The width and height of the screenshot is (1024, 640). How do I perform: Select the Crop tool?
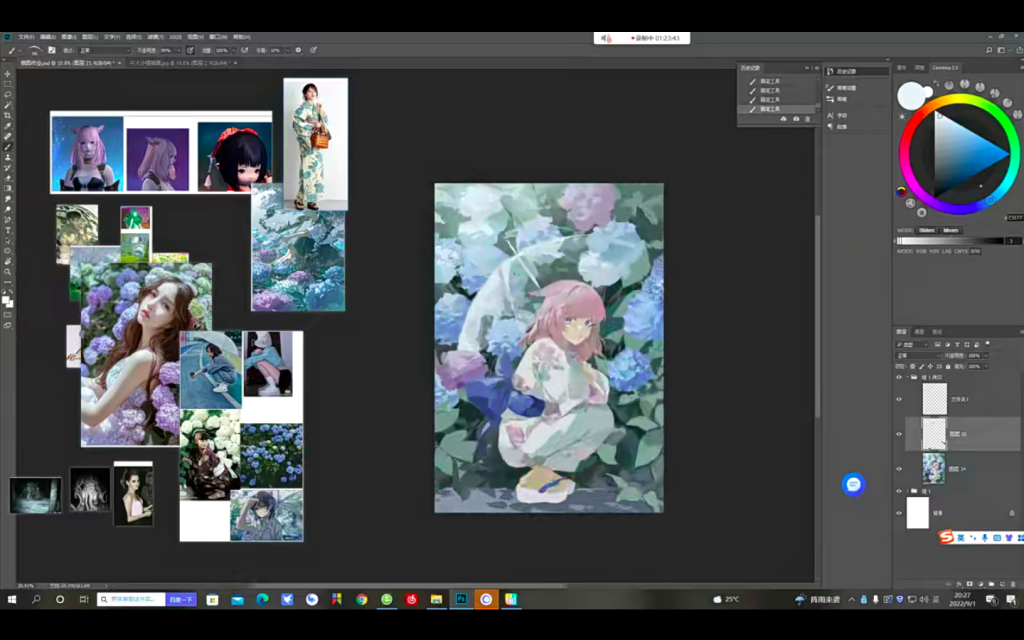click(8, 115)
